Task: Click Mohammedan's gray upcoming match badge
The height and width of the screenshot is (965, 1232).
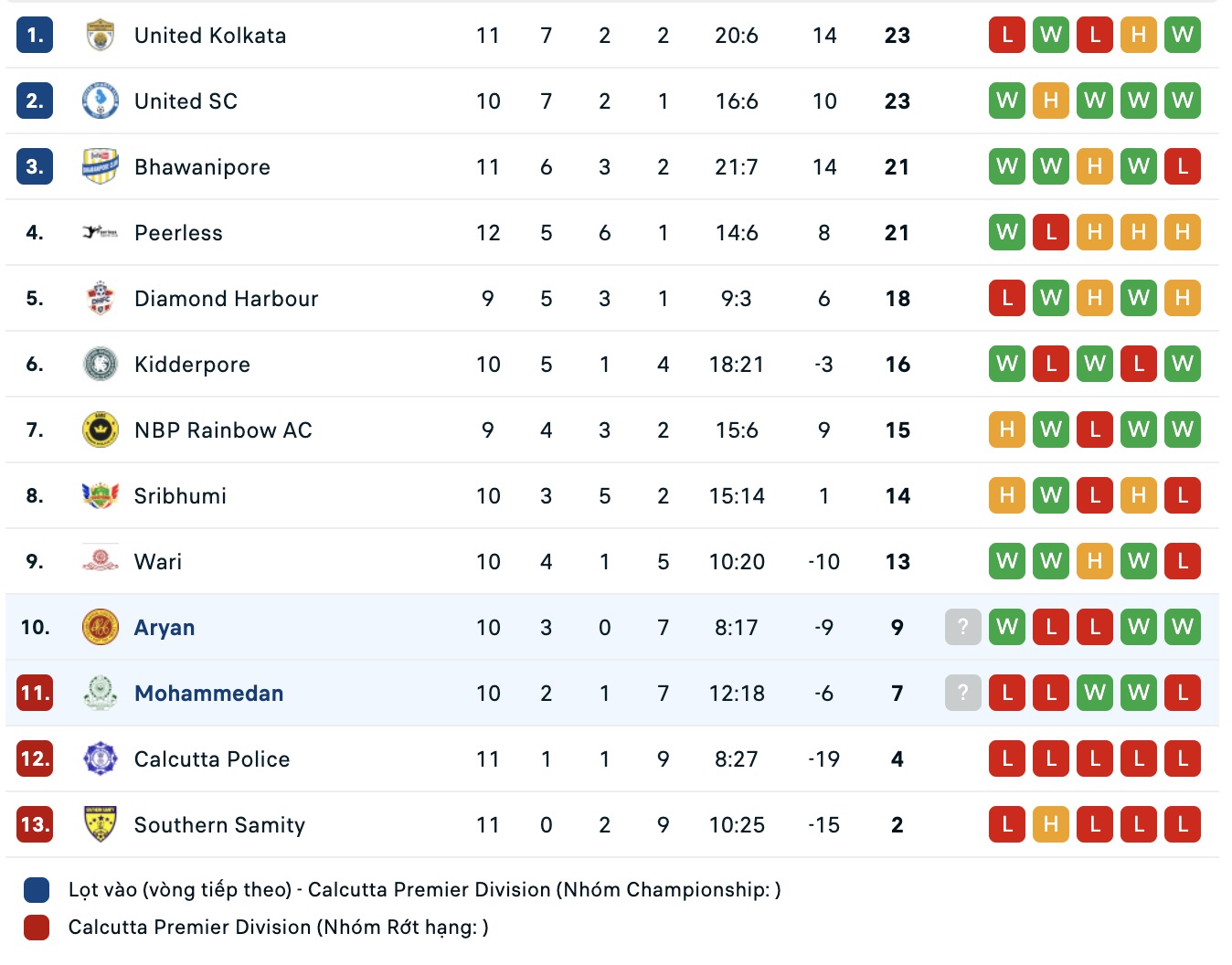Action: tap(962, 693)
